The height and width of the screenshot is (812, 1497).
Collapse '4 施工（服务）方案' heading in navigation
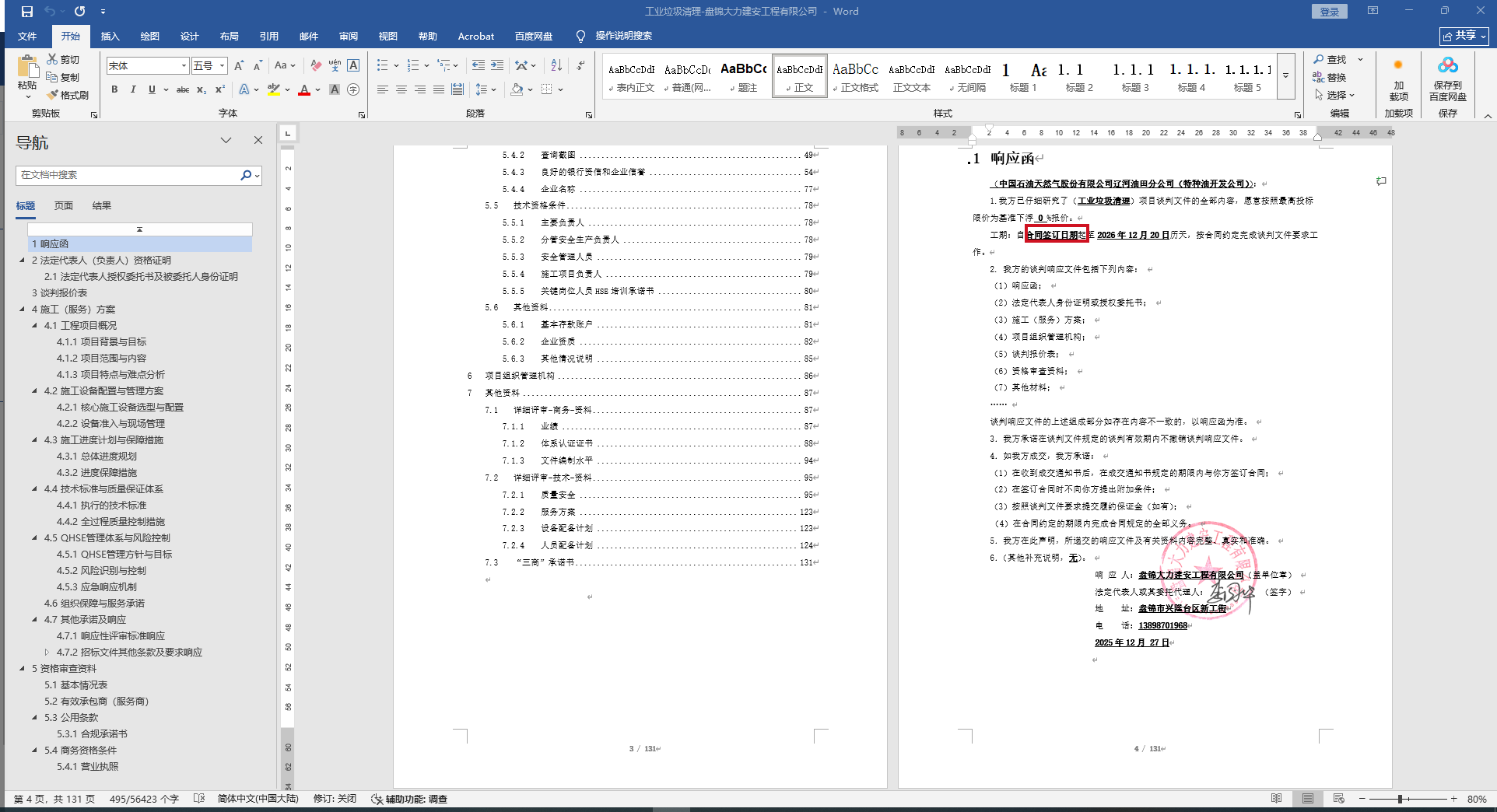pyautogui.click(x=22, y=310)
